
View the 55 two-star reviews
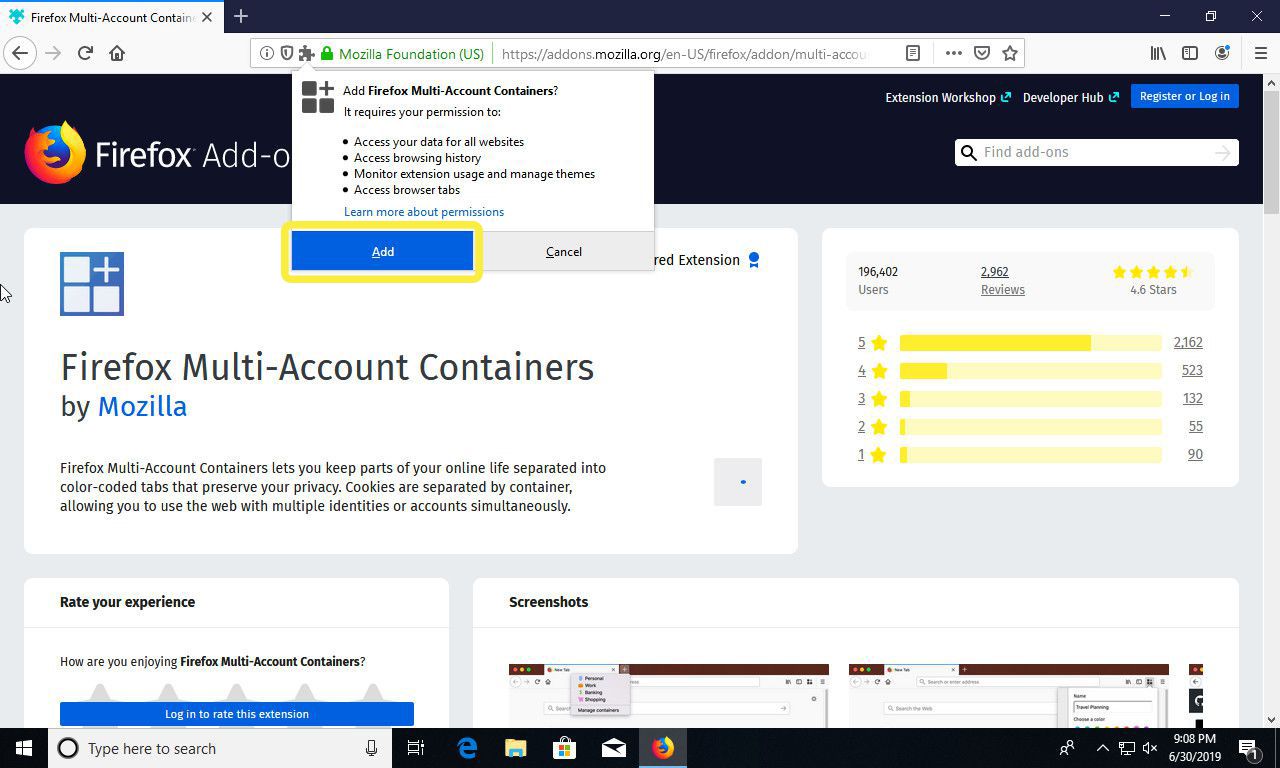tap(1196, 426)
